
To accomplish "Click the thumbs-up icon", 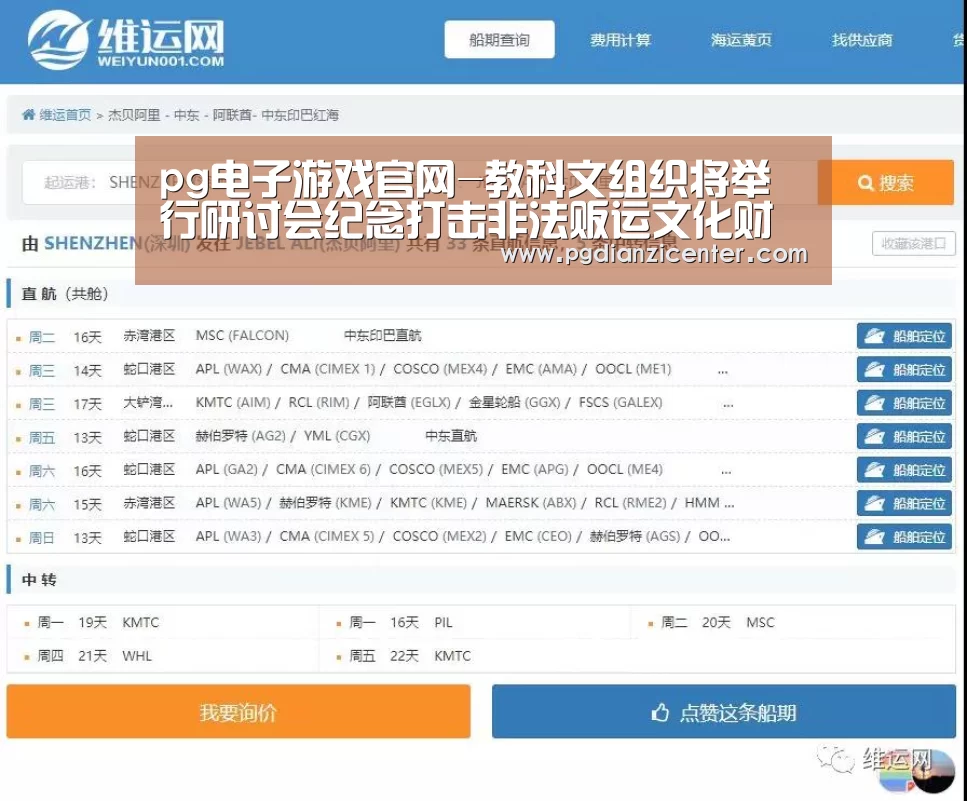I will [660, 712].
